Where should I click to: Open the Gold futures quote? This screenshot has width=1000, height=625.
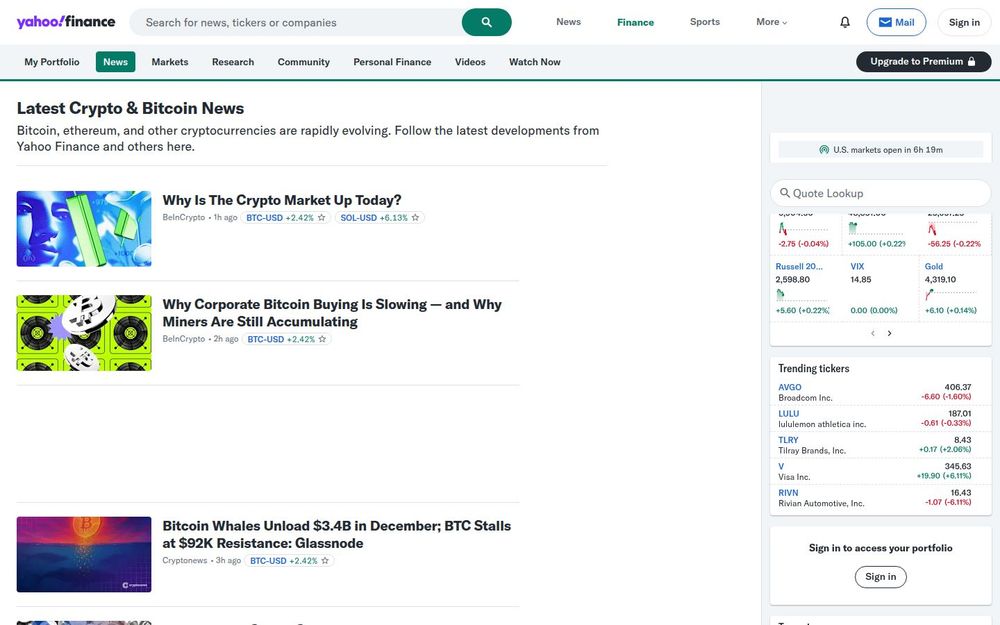[x=934, y=267]
